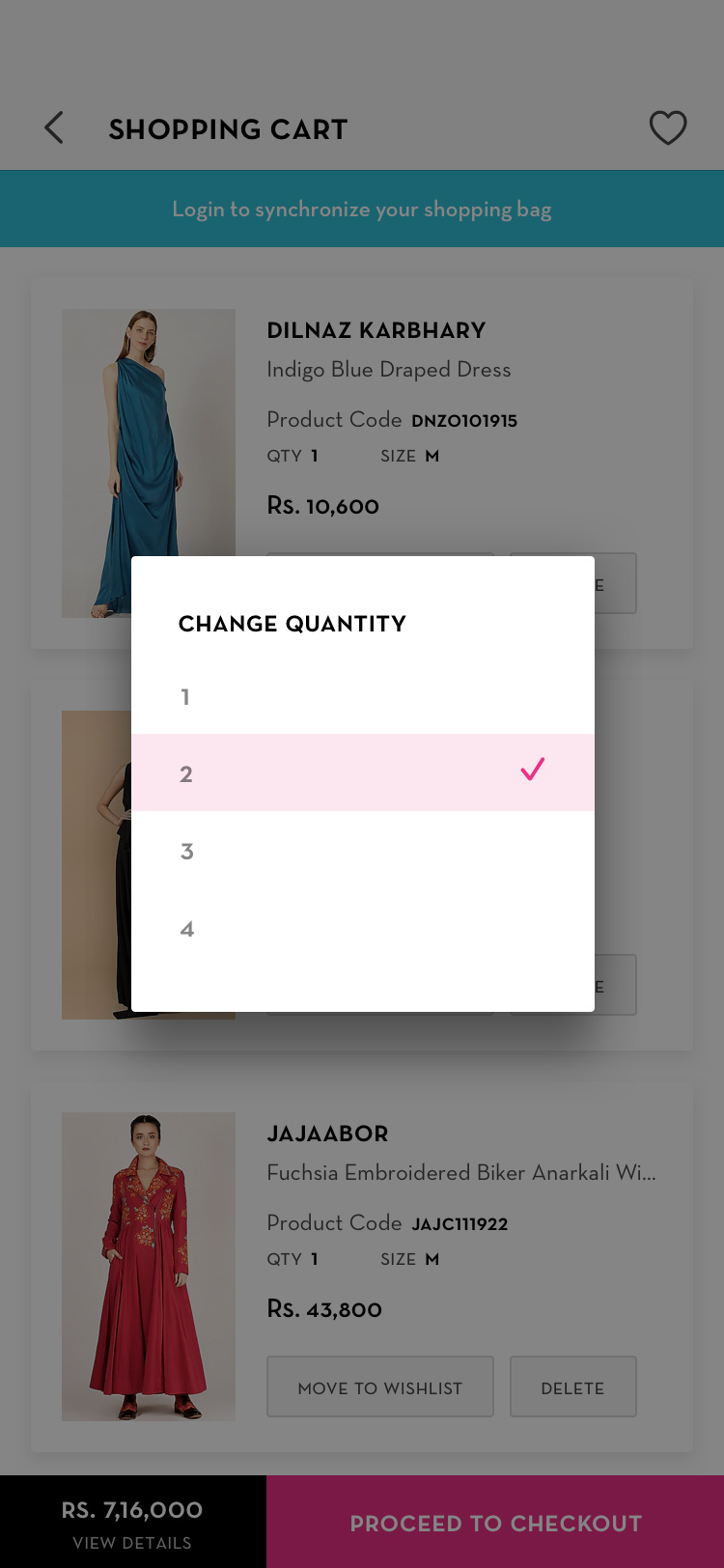The height and width of the screenshot is (1568, 724).
Task: Click the pink checkmark on quantity 2
Action: tap(532, 770)
